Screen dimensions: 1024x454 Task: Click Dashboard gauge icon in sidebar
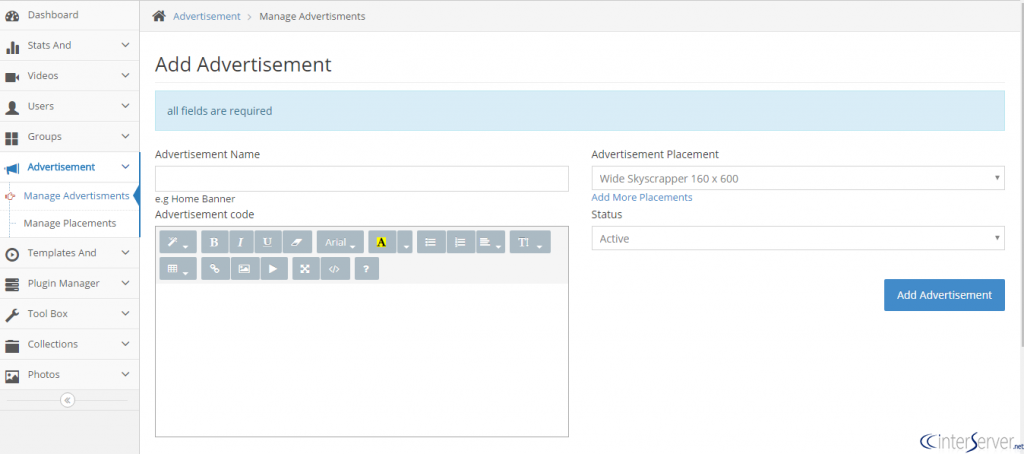pyautogui.click(x=12, y=15)
